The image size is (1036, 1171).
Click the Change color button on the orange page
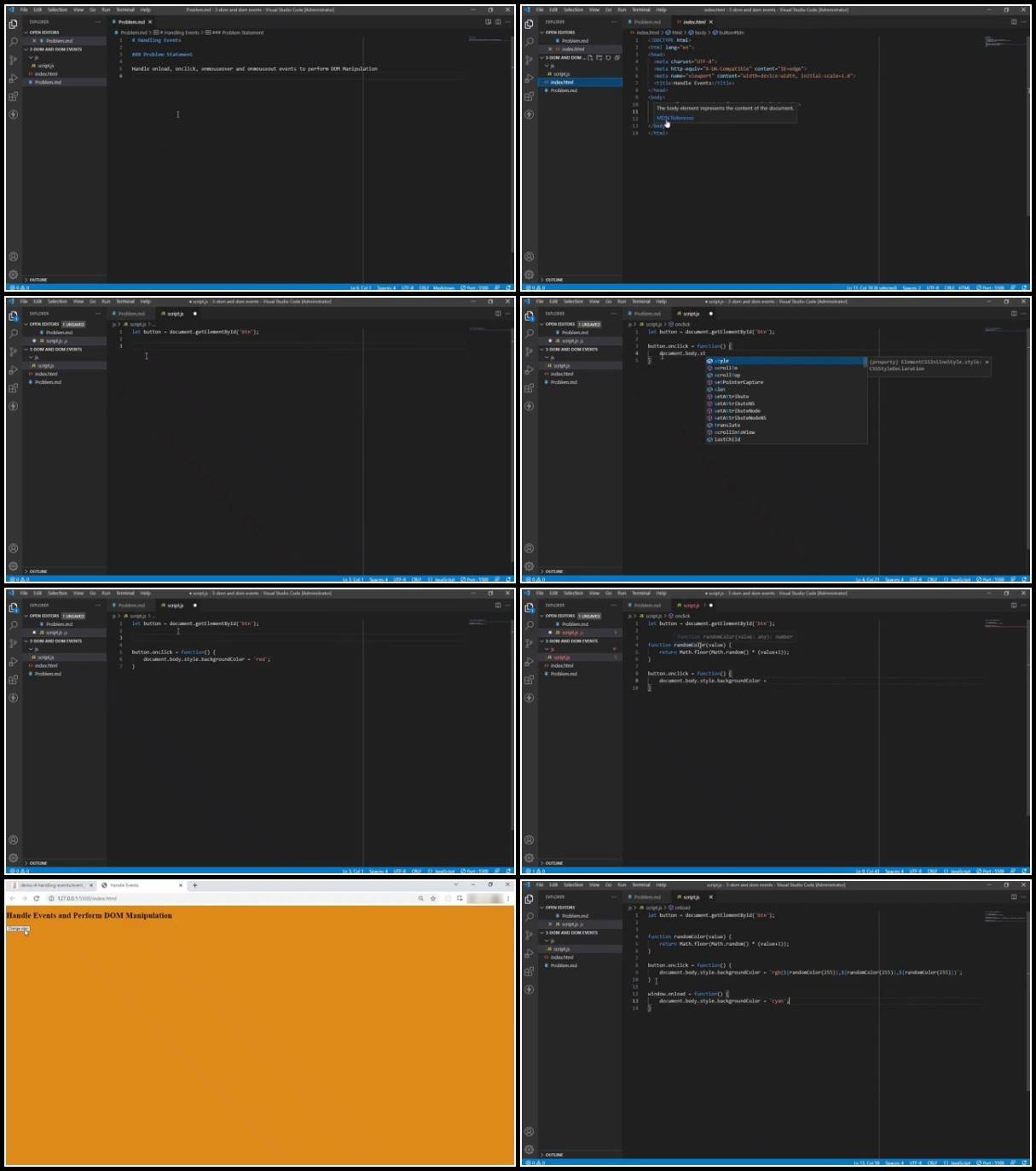point(18,929)
